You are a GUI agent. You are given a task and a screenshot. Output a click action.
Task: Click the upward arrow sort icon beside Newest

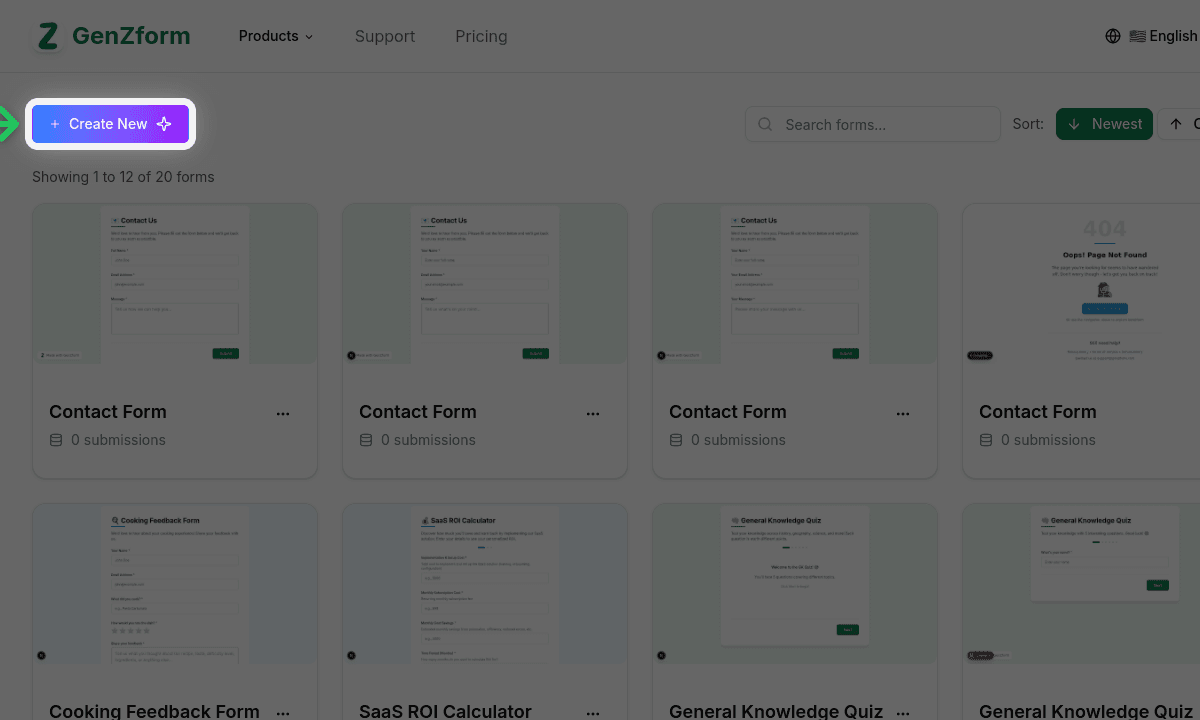(1177, 123)
